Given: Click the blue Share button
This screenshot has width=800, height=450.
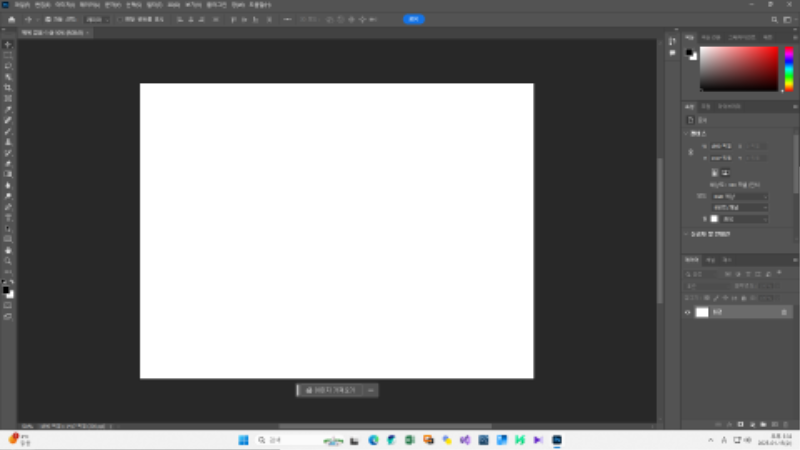Looking at the screenshot, I should tap(413, 19).
